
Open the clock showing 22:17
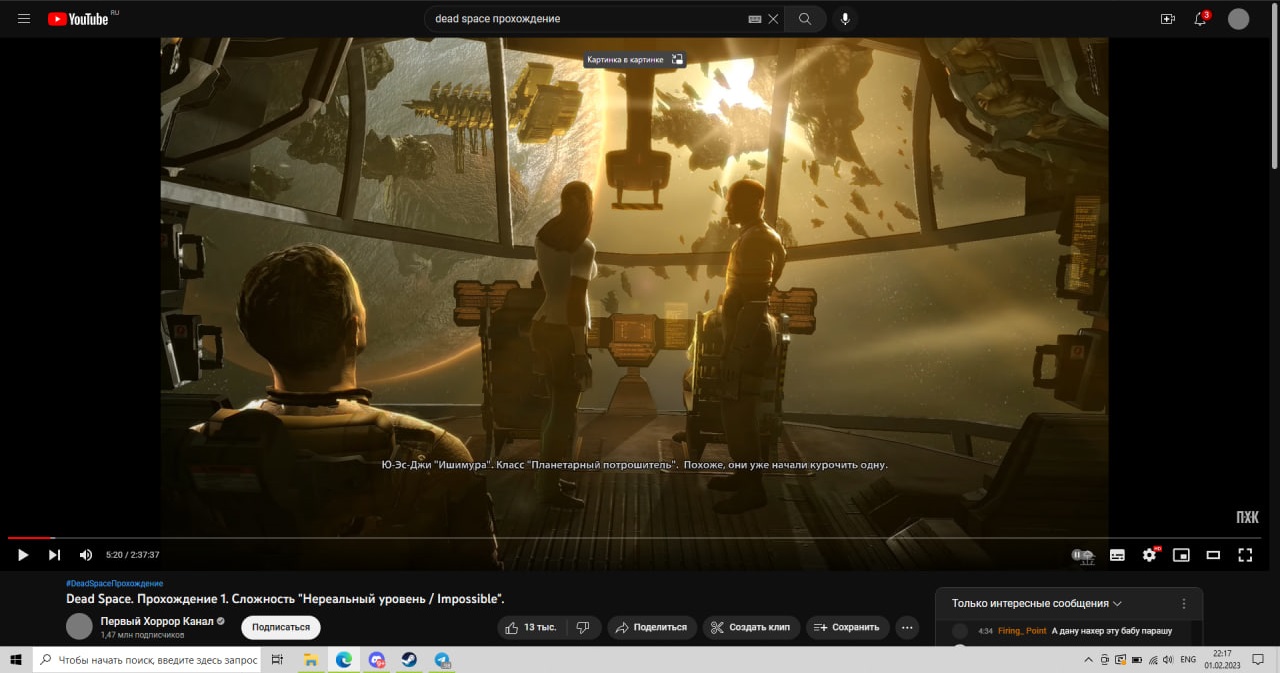tap(1222, 660)
